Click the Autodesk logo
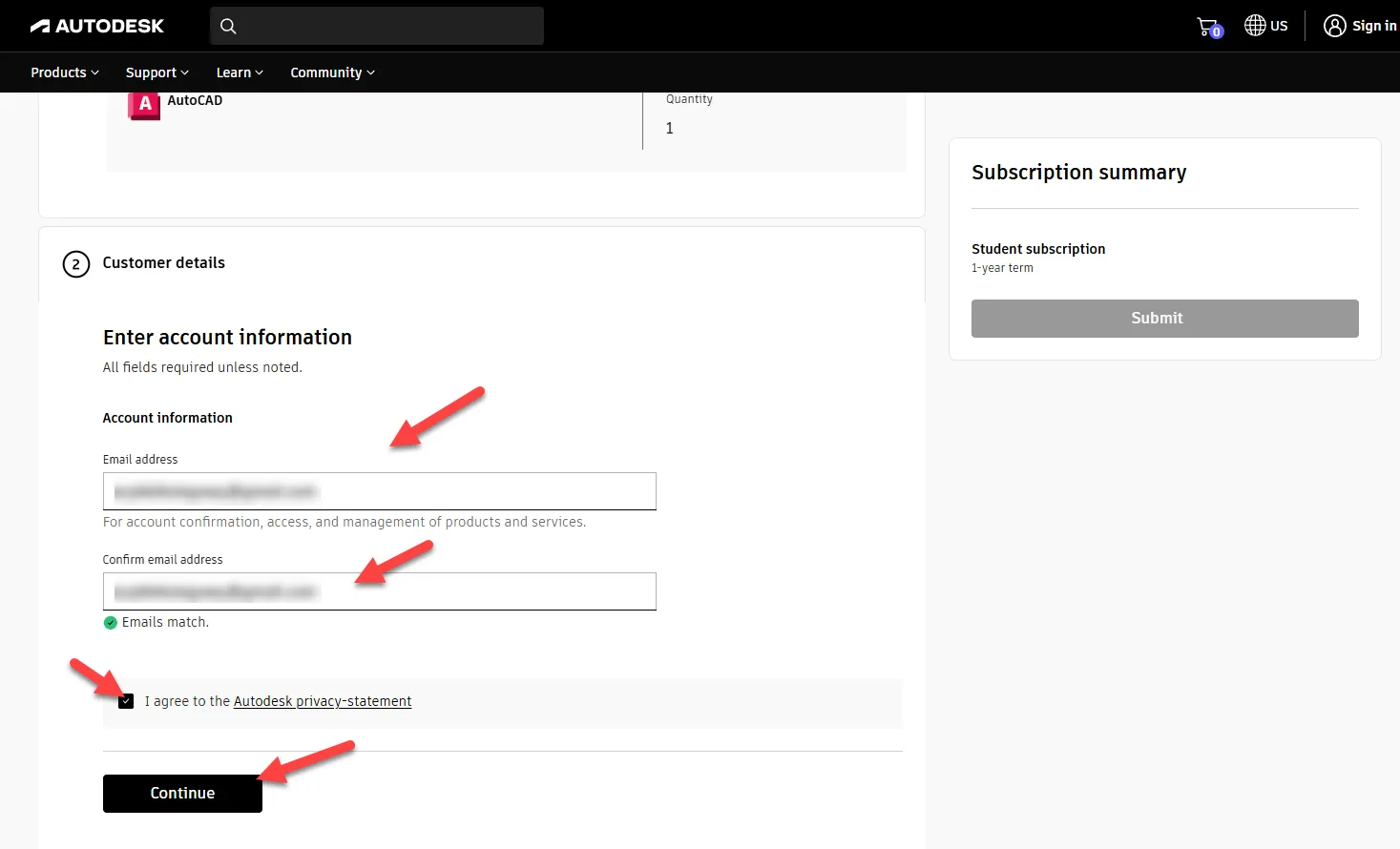Screen dimensions: 1400x849 [95, 26]
